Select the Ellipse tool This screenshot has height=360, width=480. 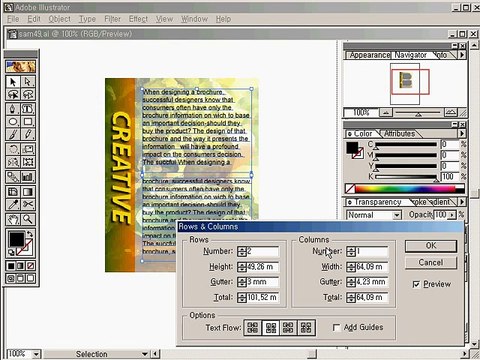(x=13, y=122)
